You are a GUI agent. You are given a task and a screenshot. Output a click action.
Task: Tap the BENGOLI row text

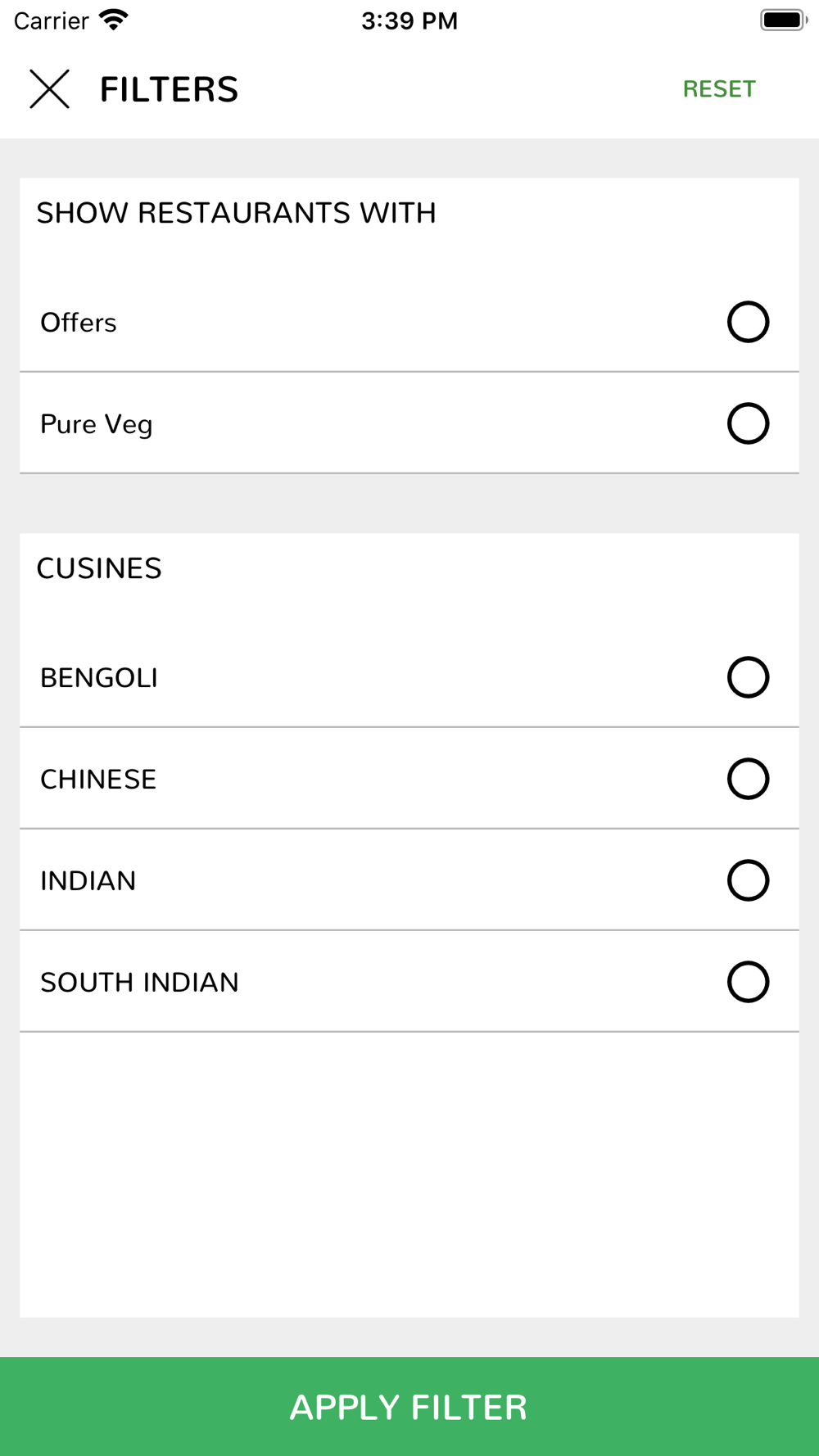point(99,678)
